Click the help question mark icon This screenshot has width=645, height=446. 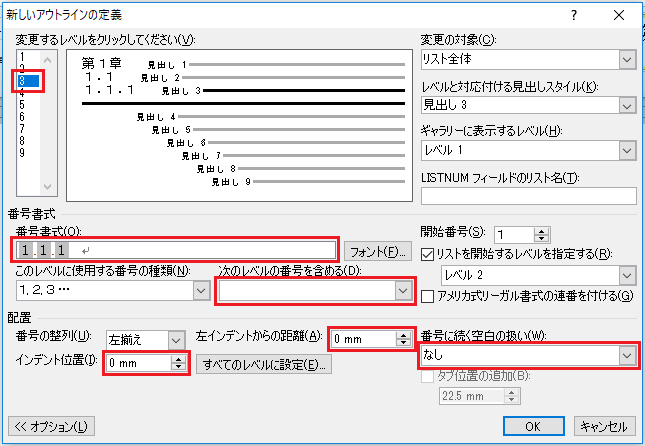click(574, 15)
